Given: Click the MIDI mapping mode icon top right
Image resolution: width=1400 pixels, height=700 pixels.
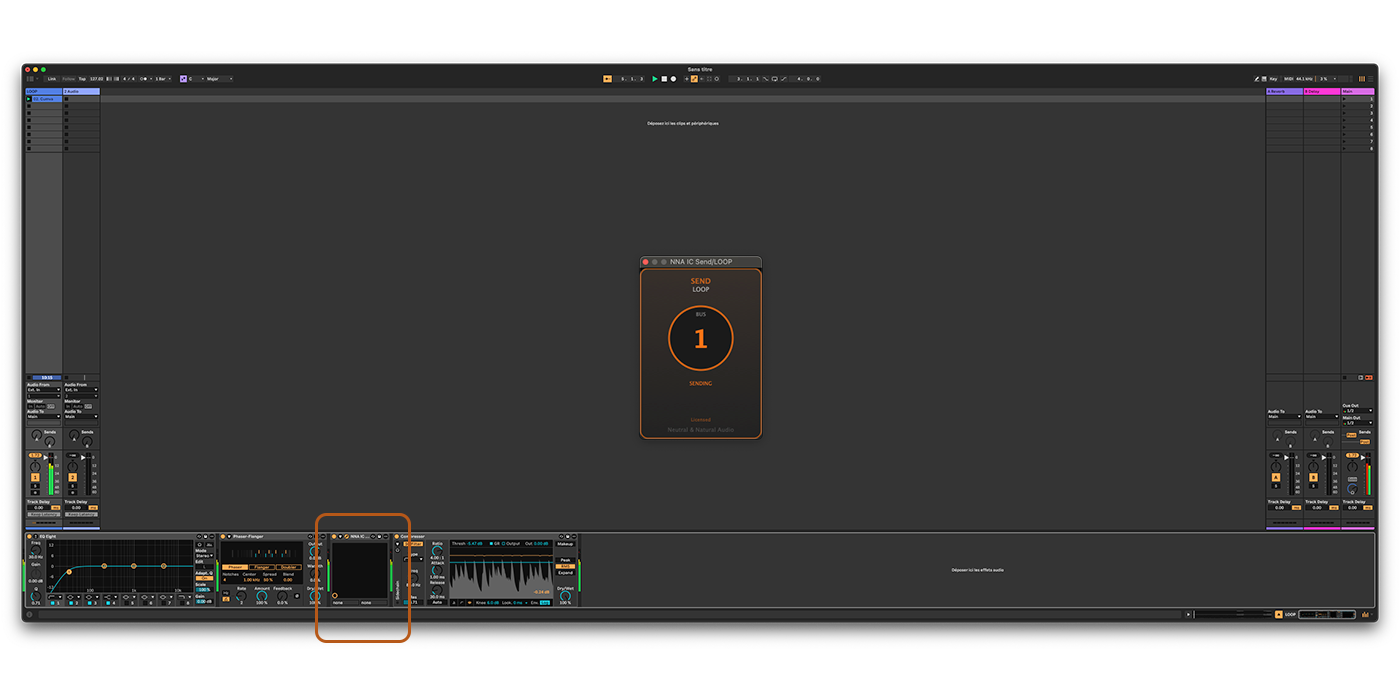Looking at the screenshot, I should pyautogui.click(x=1290, y=78).
